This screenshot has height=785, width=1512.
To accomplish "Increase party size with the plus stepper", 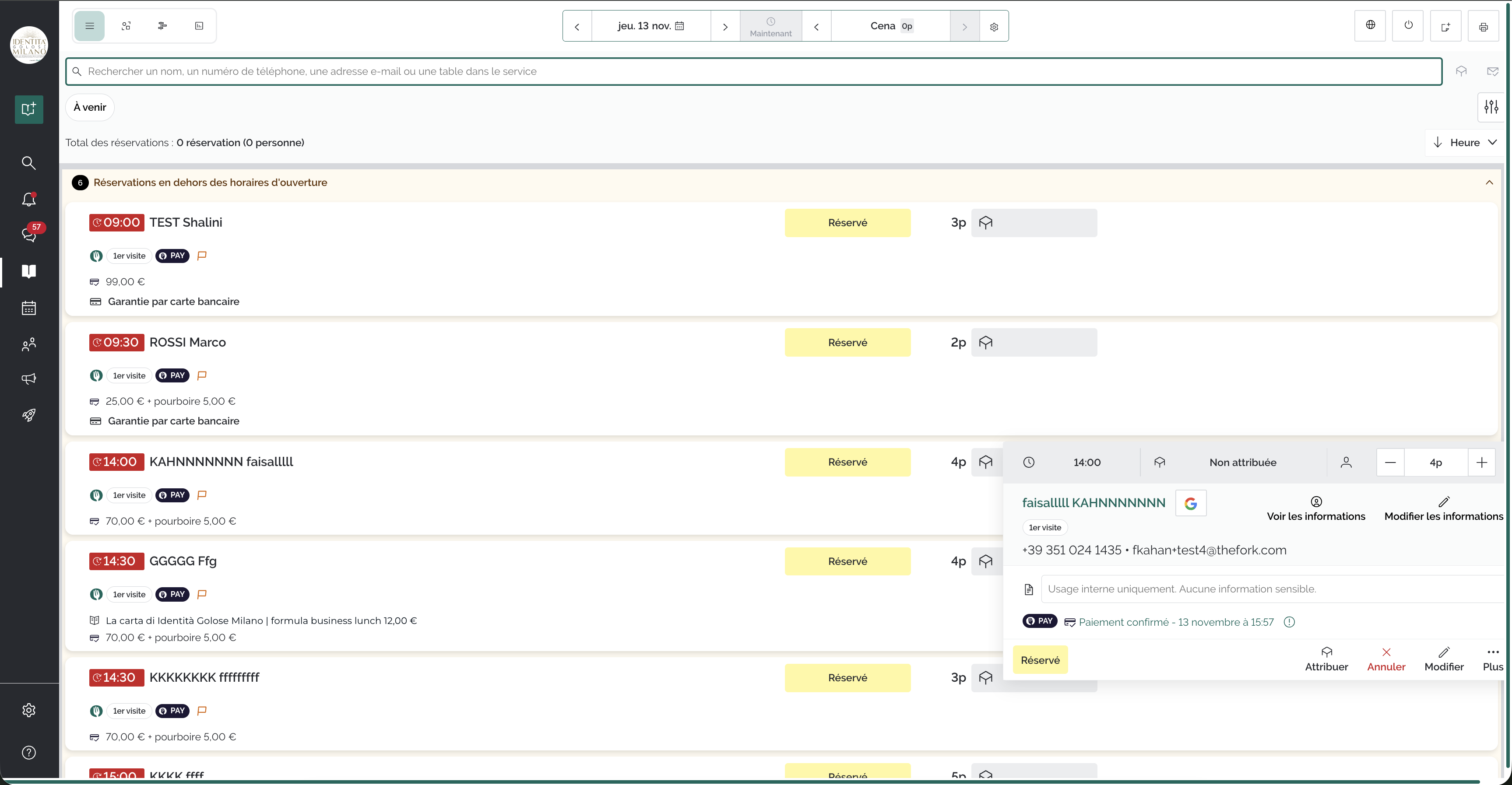I will click(1482, 462).
